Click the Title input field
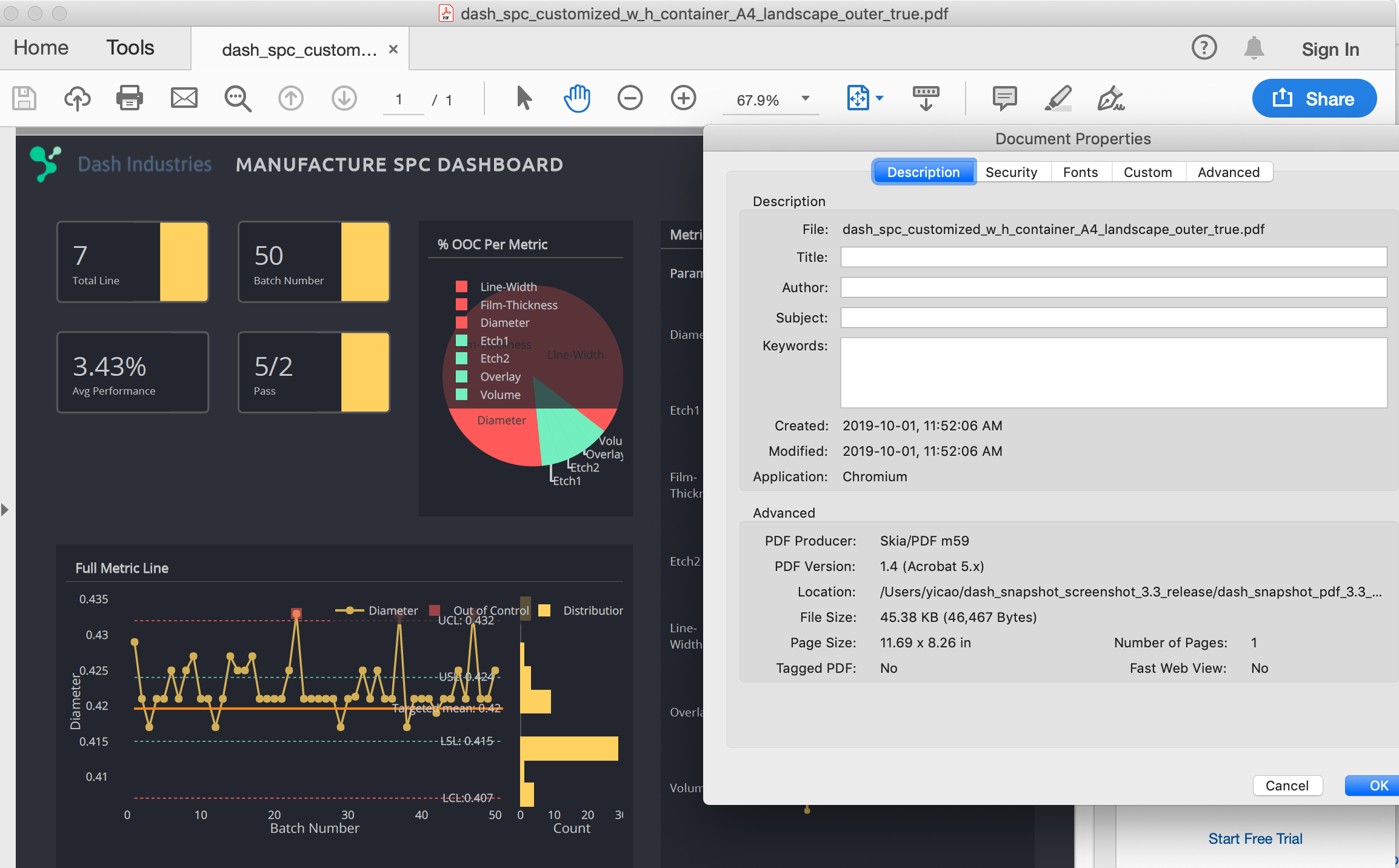 coord(1113,257)
